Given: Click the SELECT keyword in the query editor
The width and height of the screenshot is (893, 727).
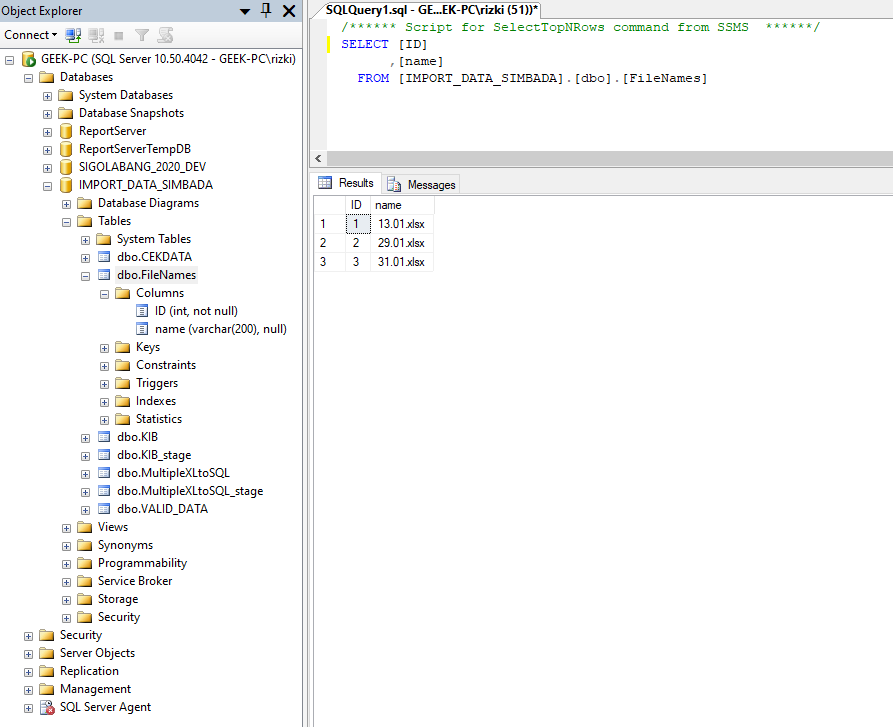Looking at the screenshot, I should tap(364, 44).
